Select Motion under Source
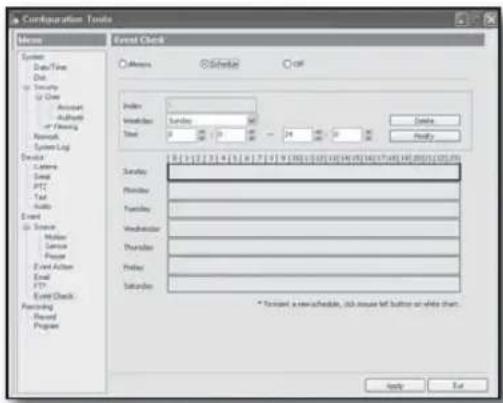Screen dimensions: 503x403 [56, 237]
